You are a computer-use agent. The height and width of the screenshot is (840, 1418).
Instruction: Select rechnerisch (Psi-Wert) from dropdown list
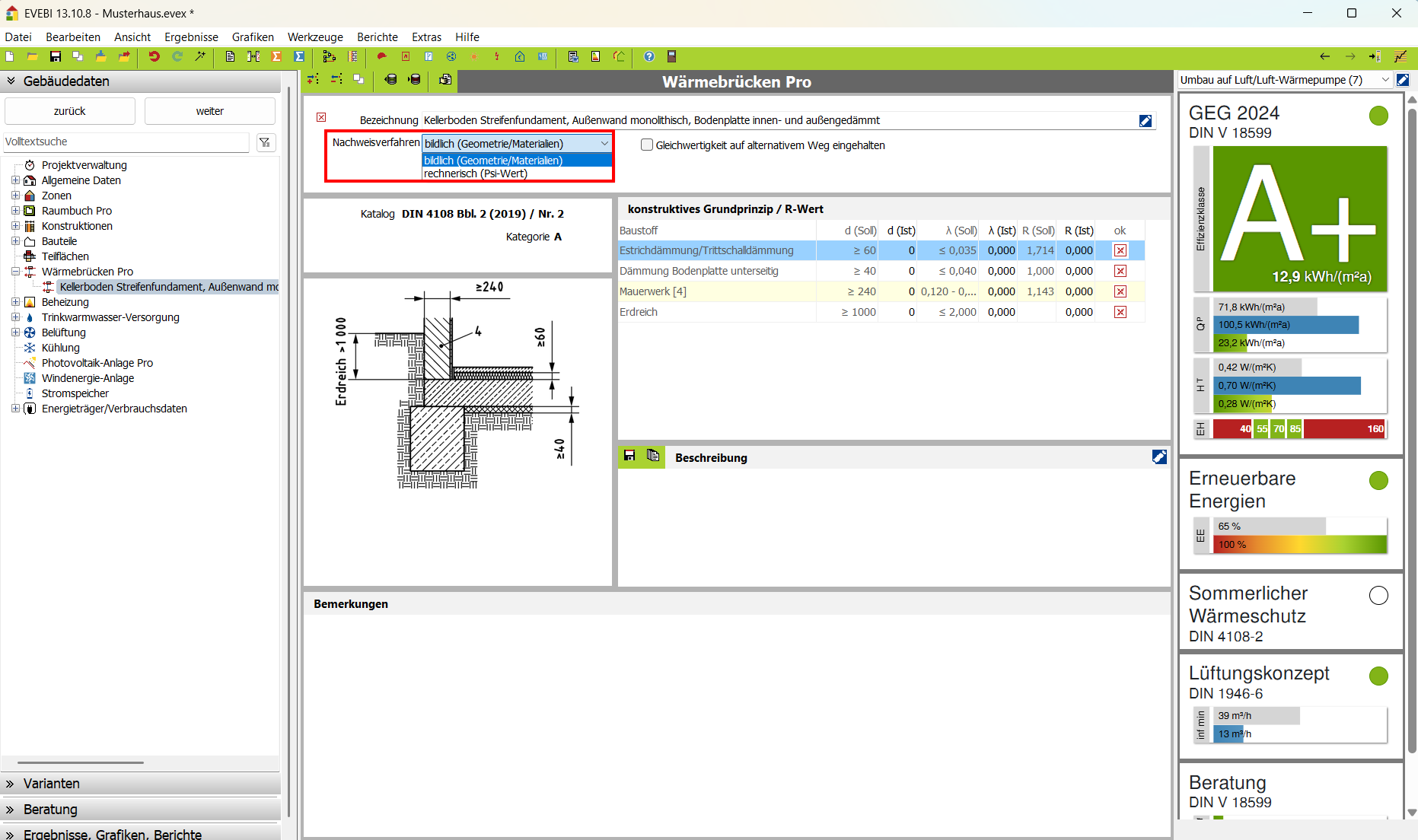click(x=476, y=173)
